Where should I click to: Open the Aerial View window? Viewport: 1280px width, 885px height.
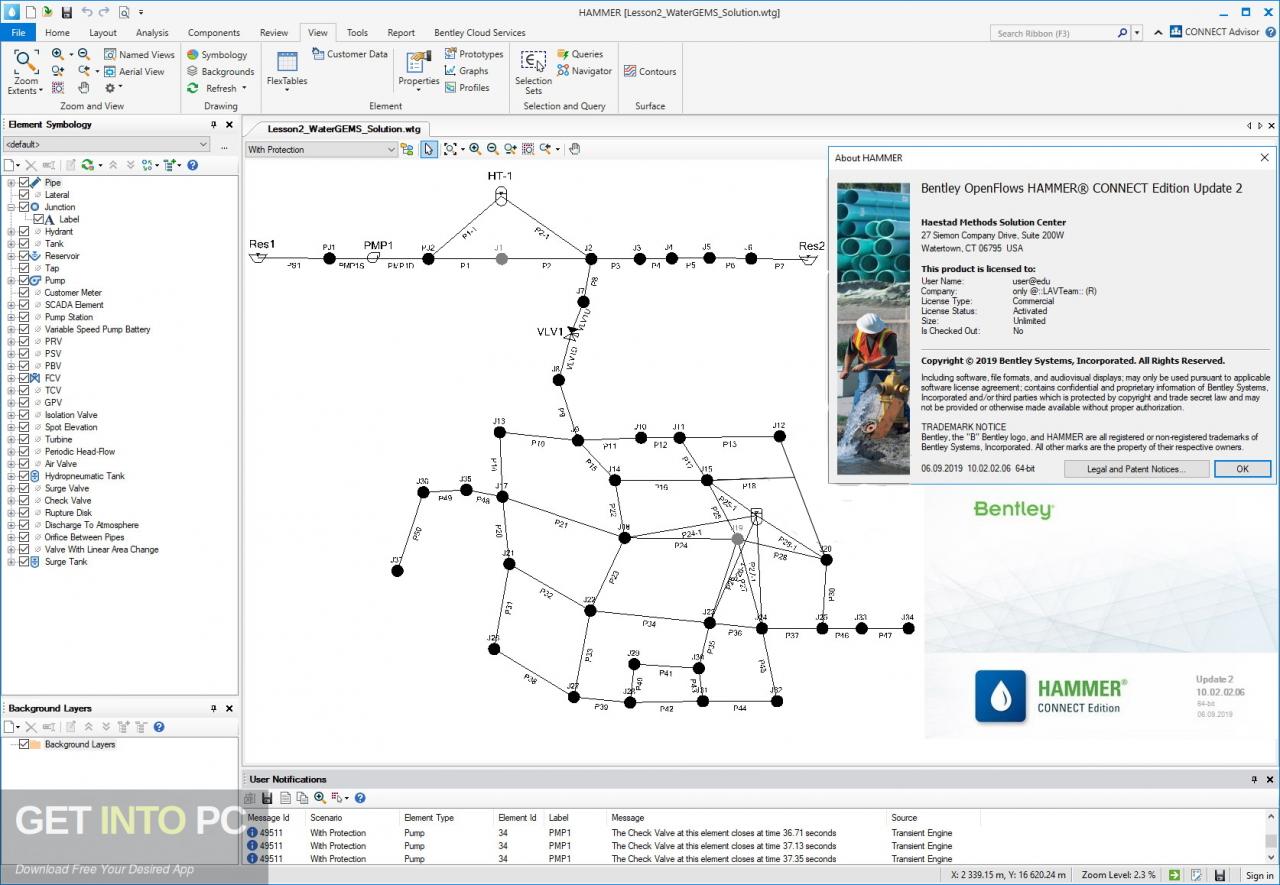pyautogui.click(x=134, y=71)
